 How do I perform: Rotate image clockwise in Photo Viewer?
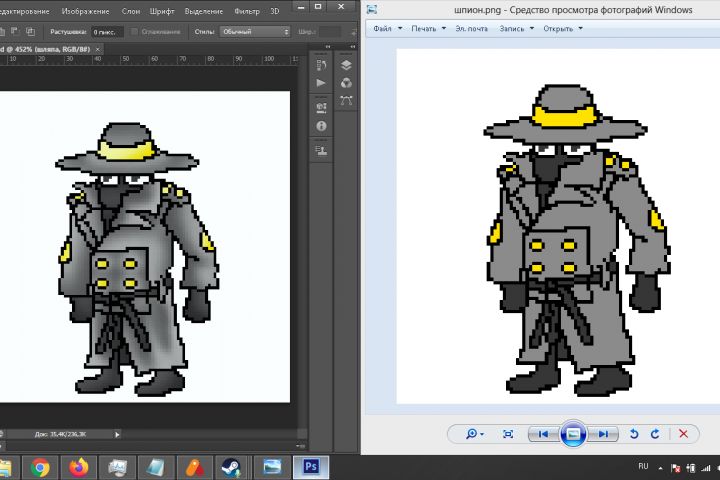pyautogui.click(x=655, y=434)
